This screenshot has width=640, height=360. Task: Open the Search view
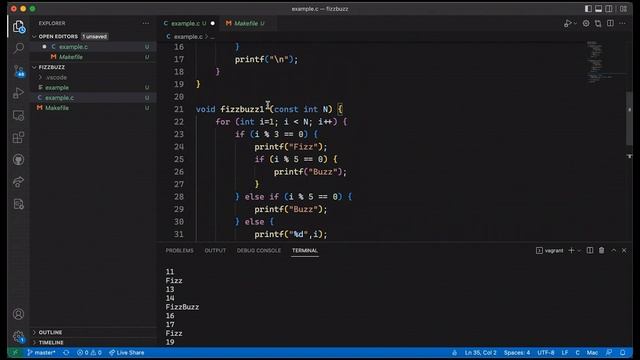tap(18, 49)
